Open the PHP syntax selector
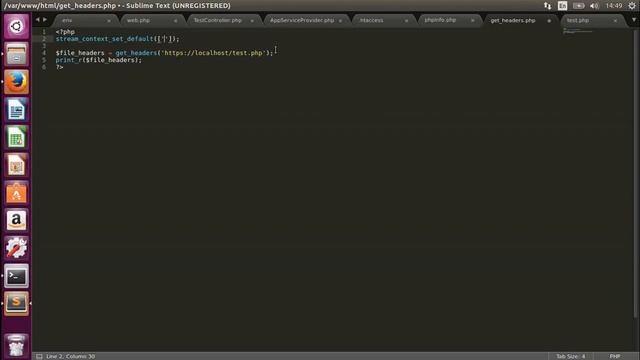The image size is (640, 360). (615, 356)
